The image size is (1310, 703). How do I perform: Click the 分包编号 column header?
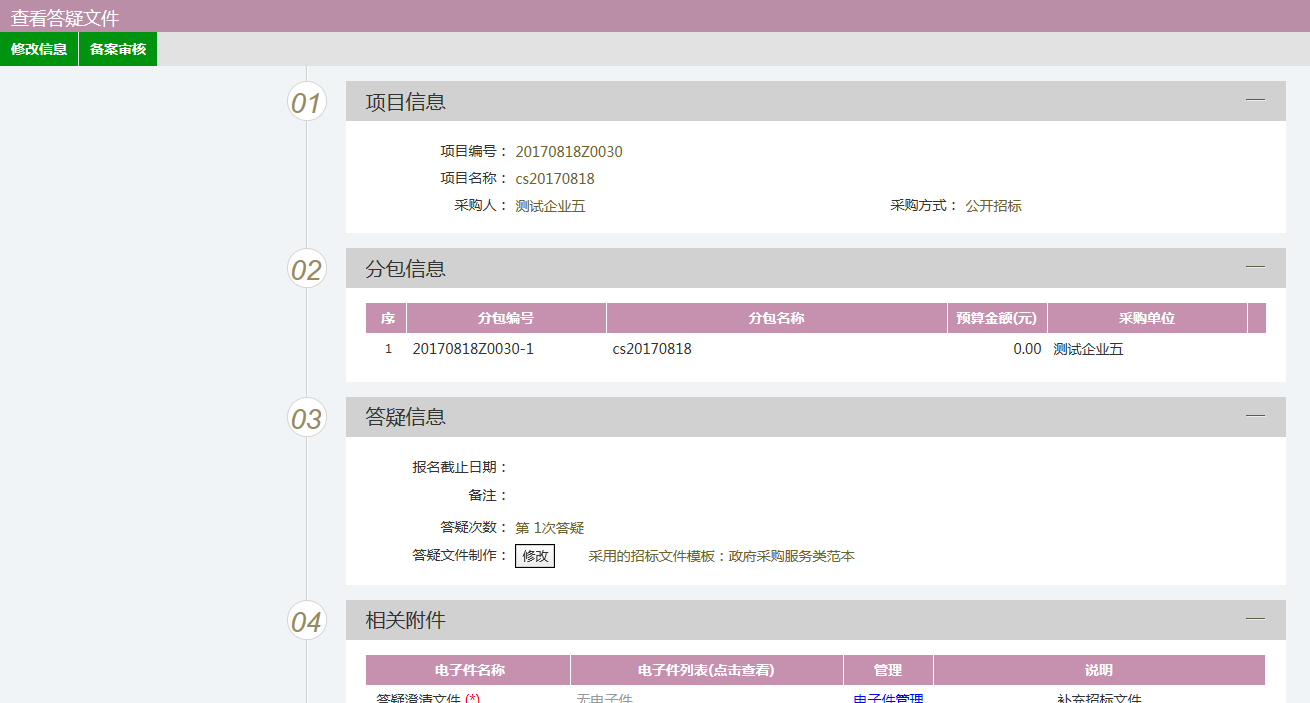[x=506, y=318]
